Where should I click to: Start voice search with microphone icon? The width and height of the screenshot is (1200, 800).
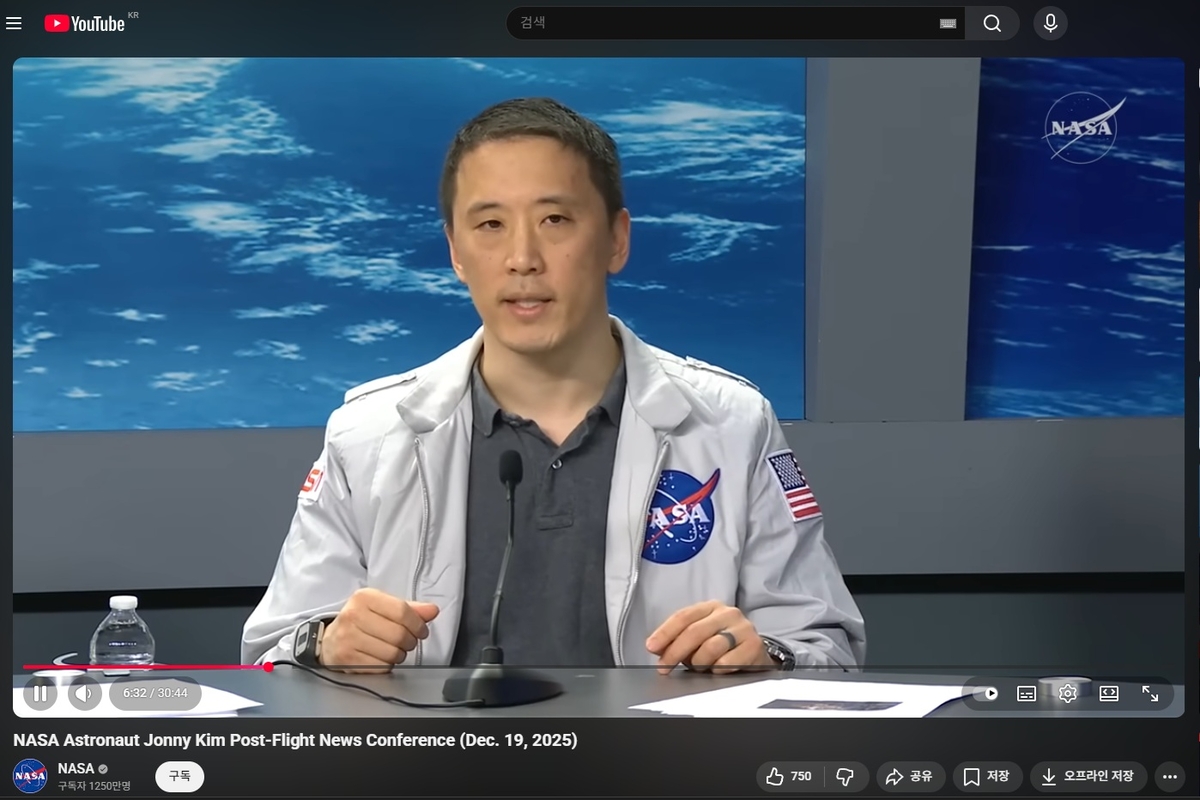[1050, 23]
